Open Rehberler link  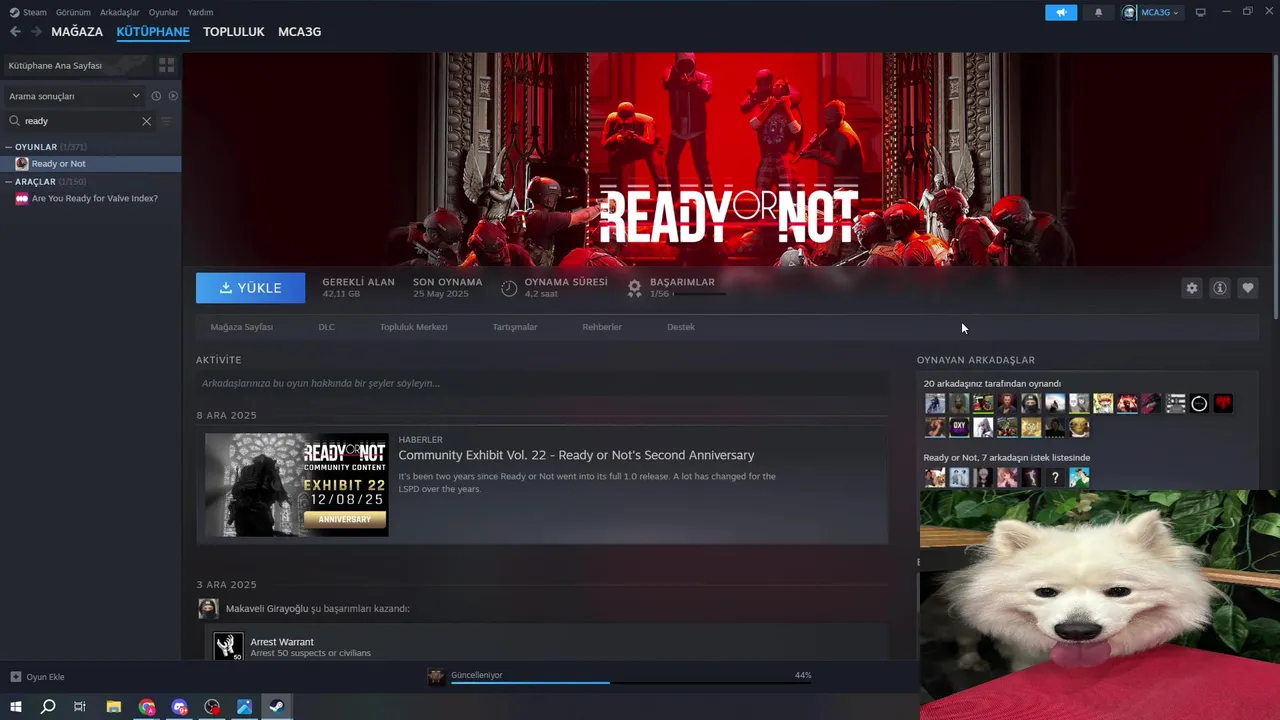pos(602,327)
